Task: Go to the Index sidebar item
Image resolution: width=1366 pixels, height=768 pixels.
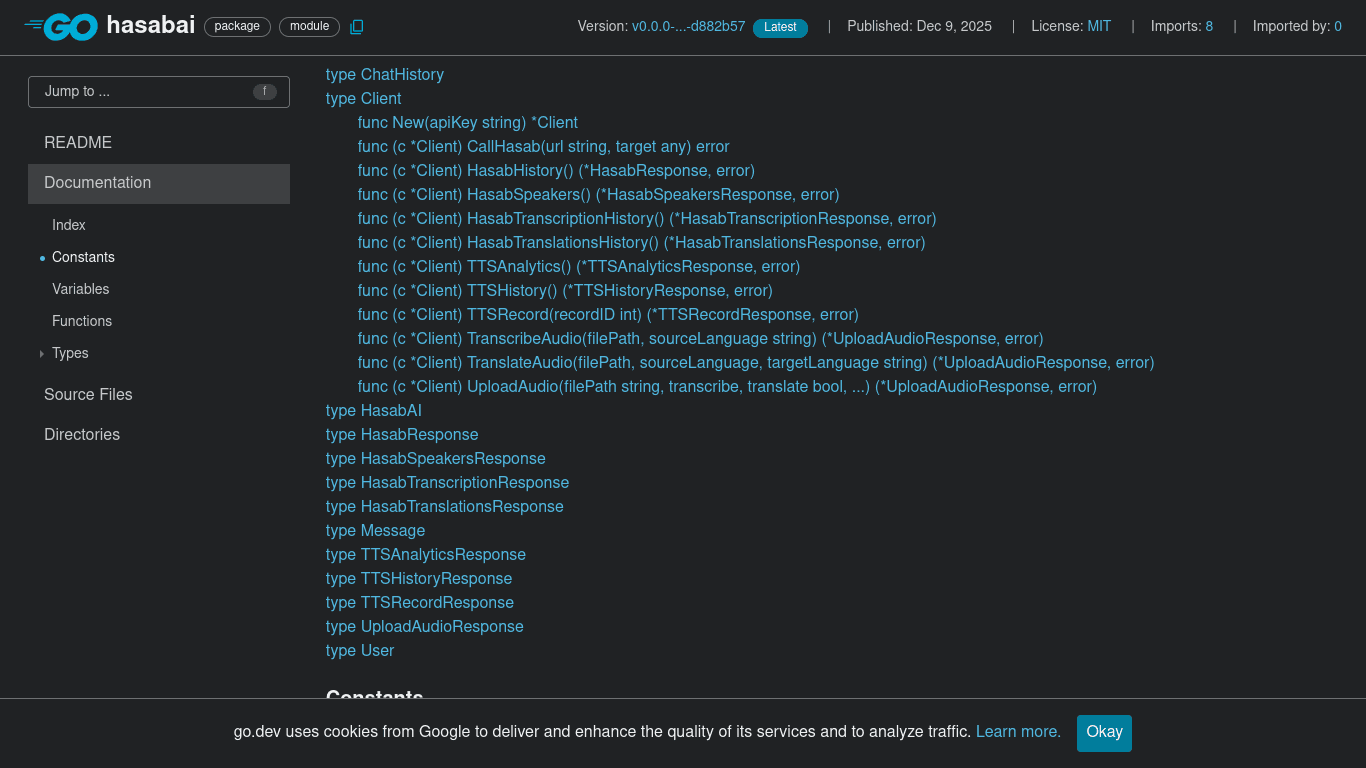Action: (x=68, y=225)
